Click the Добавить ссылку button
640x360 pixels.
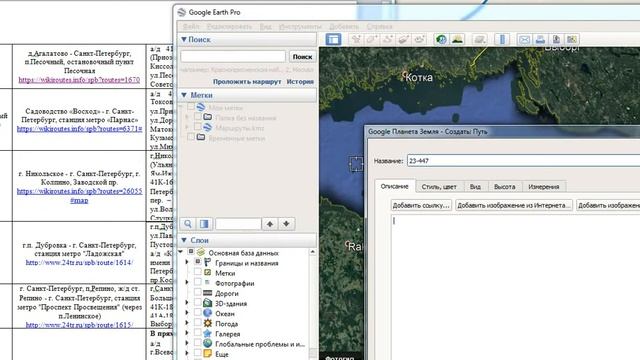(x=421, y=205)
